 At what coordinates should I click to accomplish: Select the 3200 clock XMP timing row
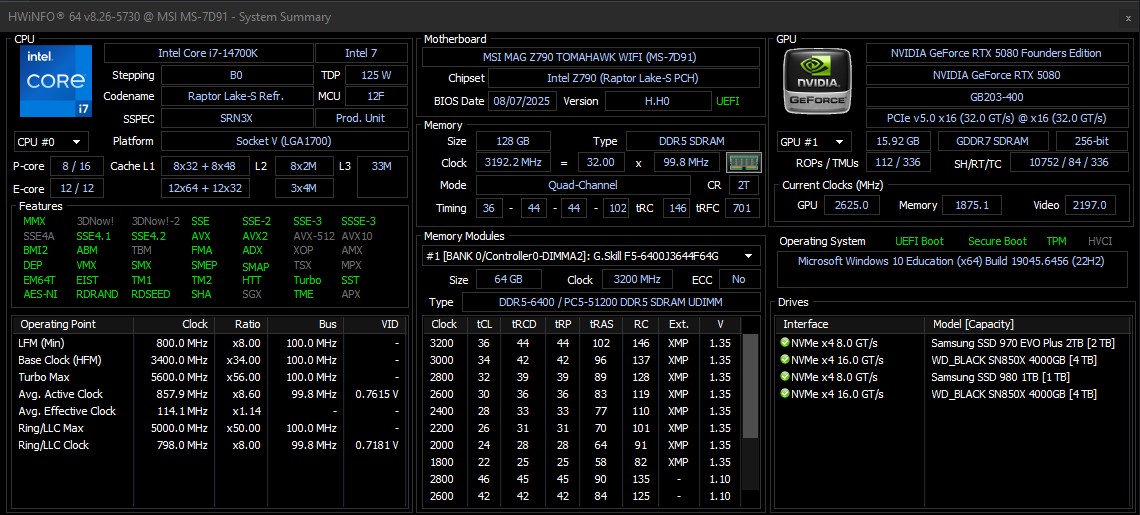[582, 343]
